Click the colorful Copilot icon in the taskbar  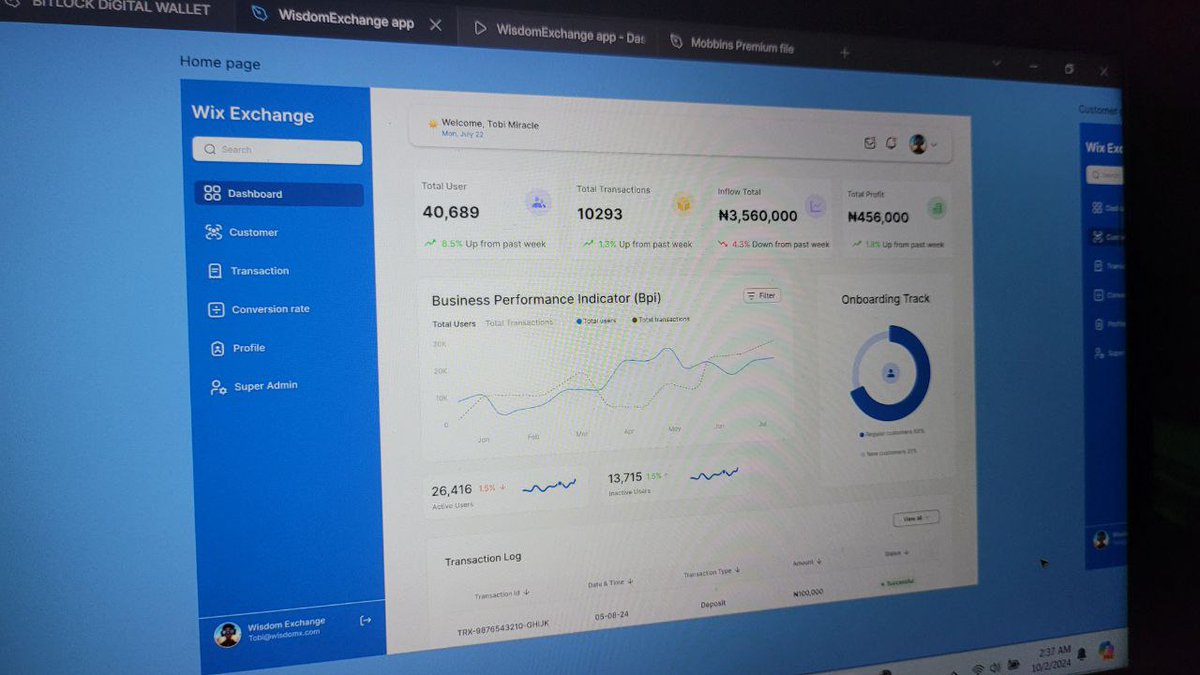coord(1106,650)
